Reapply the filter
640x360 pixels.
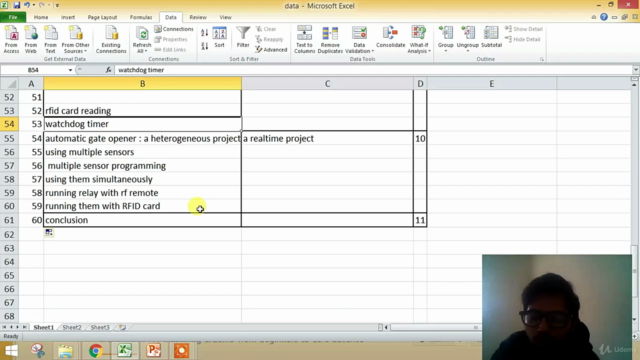pos(269,39)
